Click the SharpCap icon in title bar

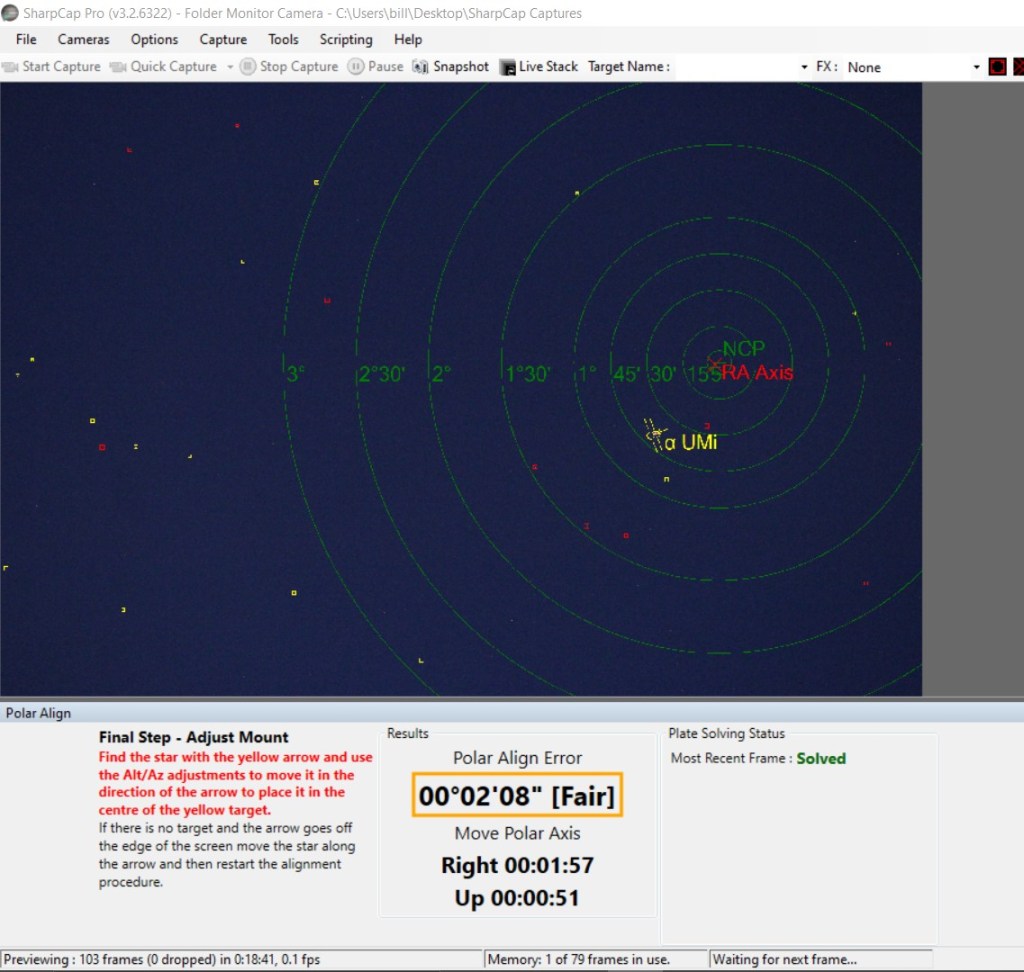(x=10, y=13)
